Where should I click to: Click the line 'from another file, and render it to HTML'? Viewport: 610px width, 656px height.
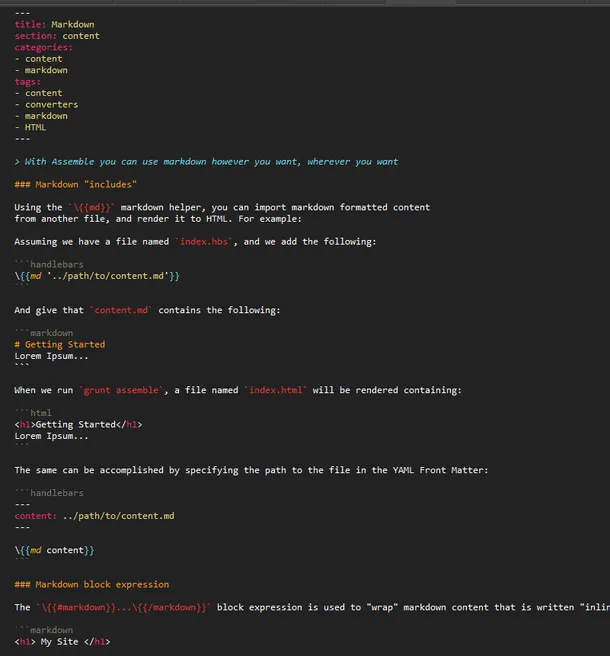[158, 219]
